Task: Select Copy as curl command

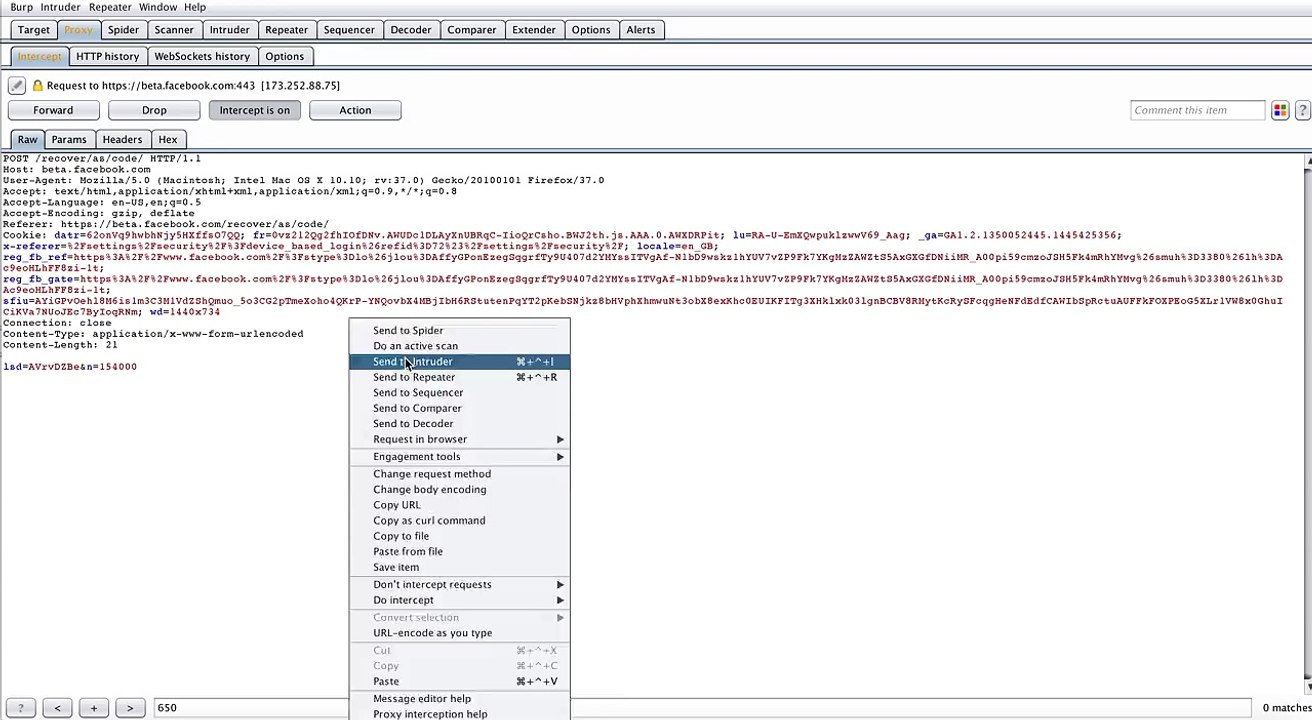Action: 459,521
